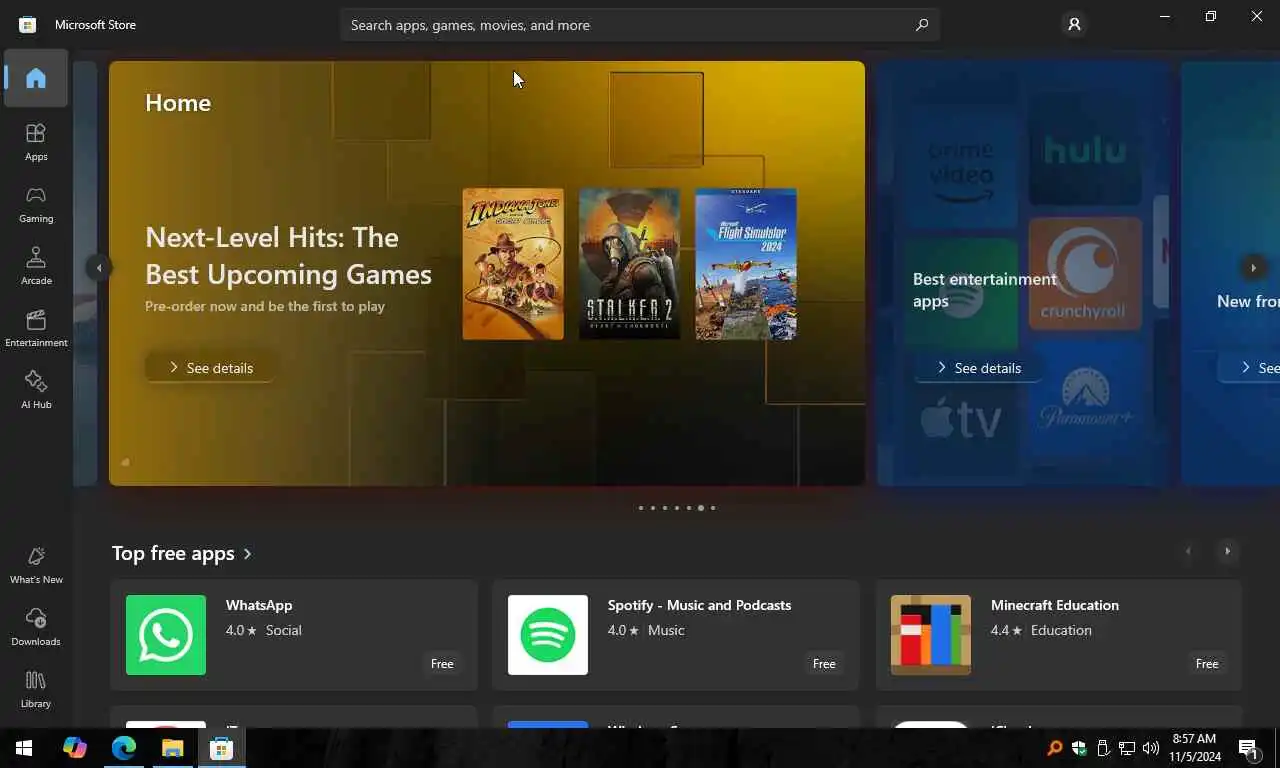Click the taskbar clock showing 8:57 AM
1280x768 pixels.
point(1193,748)
